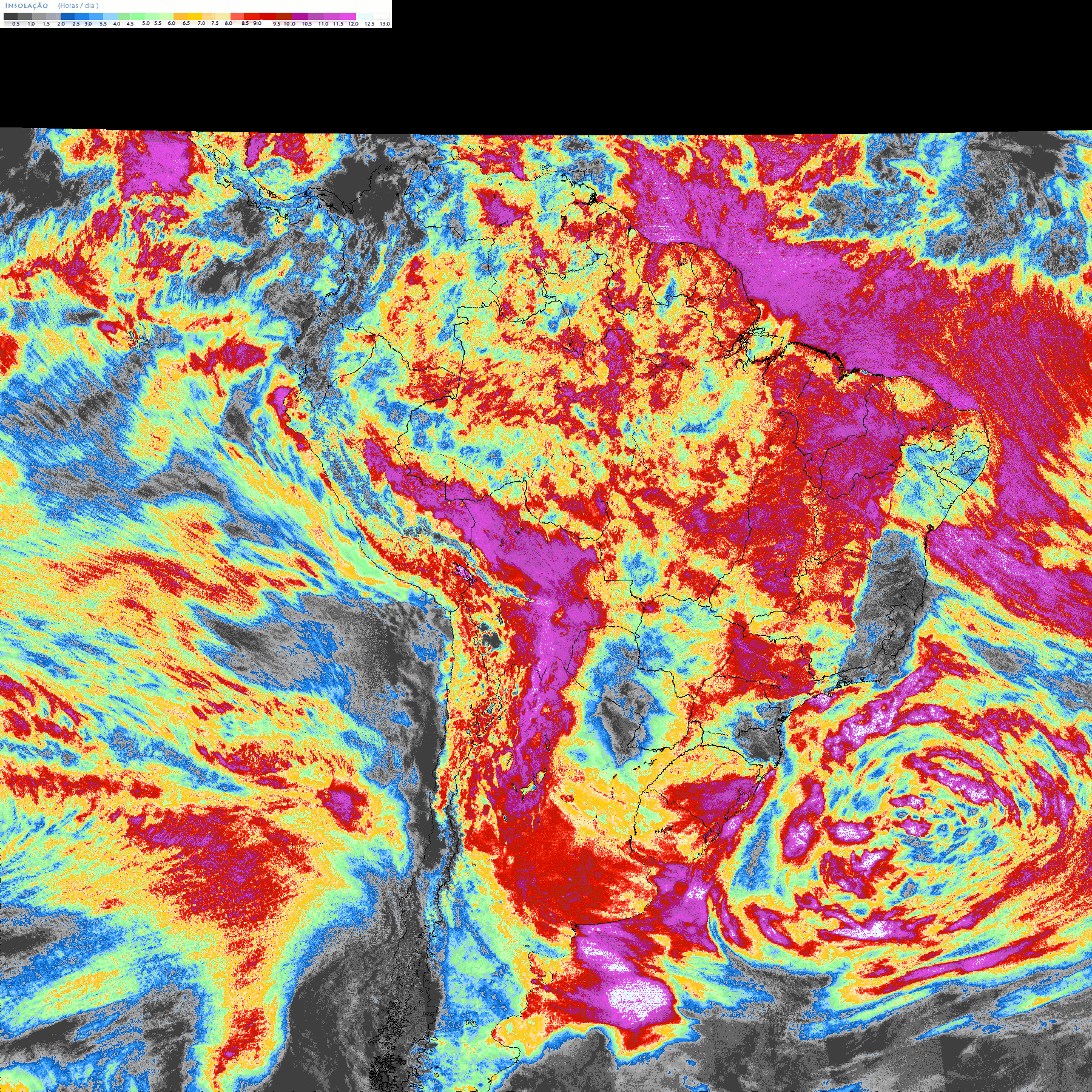Click the 0.5 legend value
This screenshot has width=1092, height=1092.
[16, 24]
